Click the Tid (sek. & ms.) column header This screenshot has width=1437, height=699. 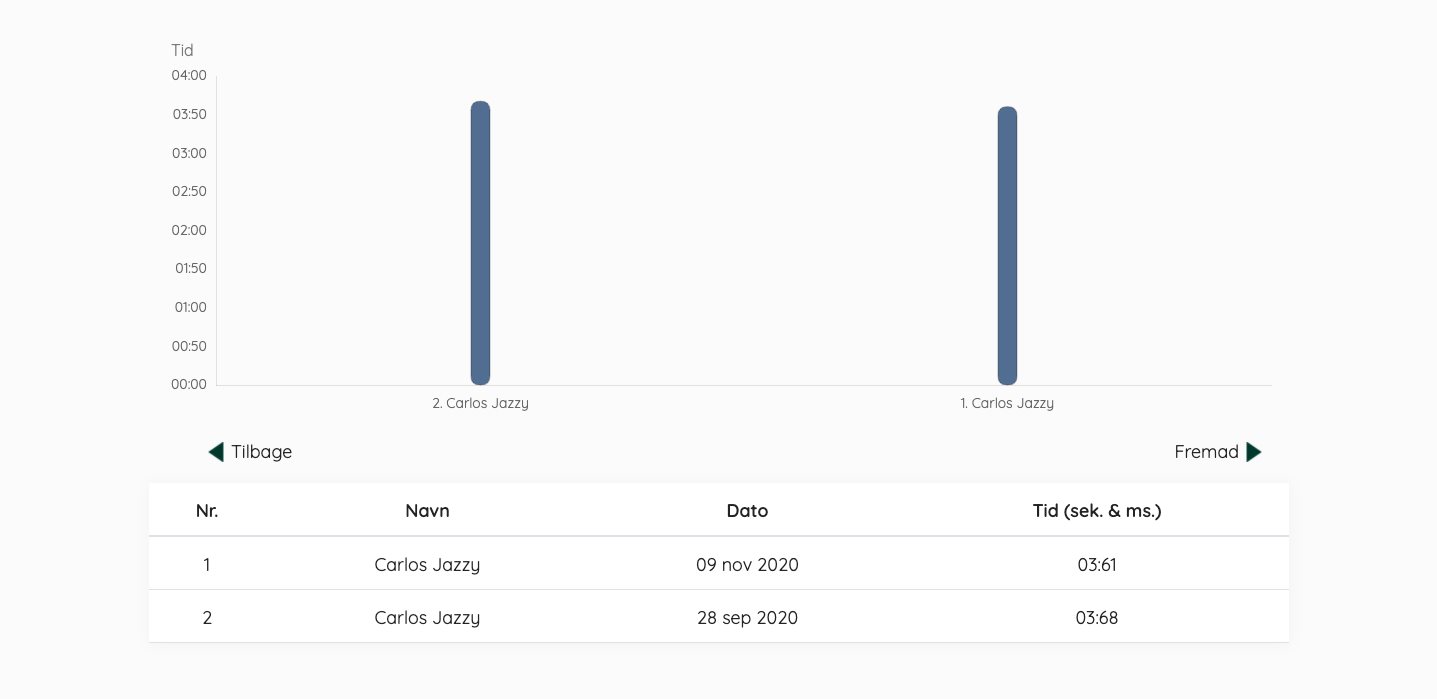tap(1097, 511)
